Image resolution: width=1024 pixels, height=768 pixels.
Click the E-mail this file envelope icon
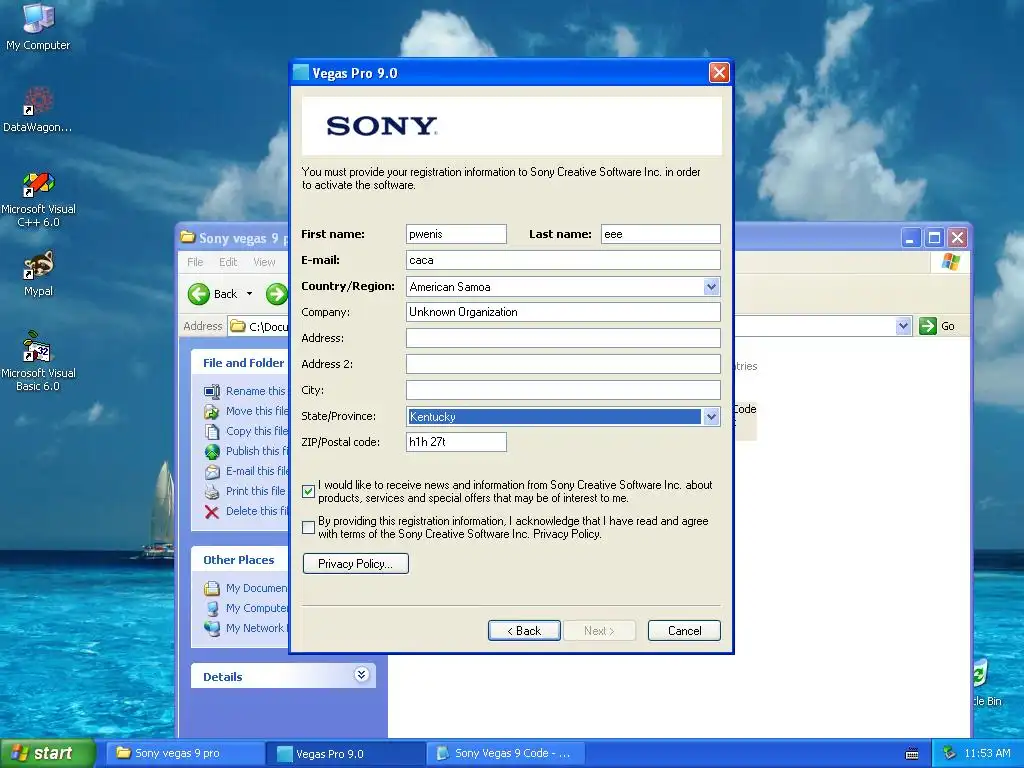[212, 472]
